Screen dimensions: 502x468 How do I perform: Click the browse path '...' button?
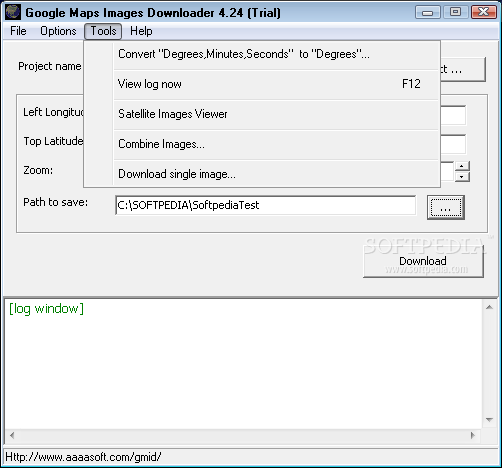(446, 207)
